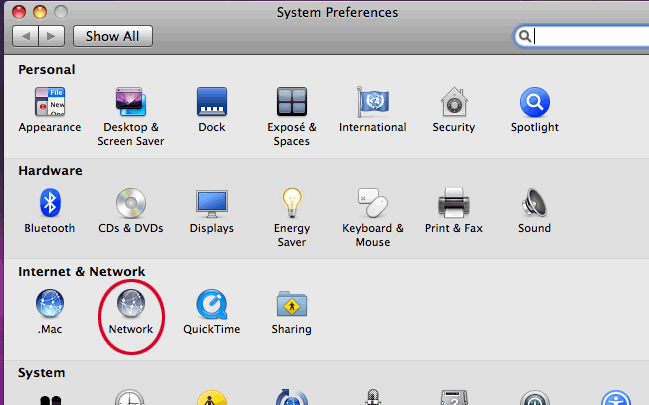Open Exposé & Spaces preferences

tap(292, 103)
